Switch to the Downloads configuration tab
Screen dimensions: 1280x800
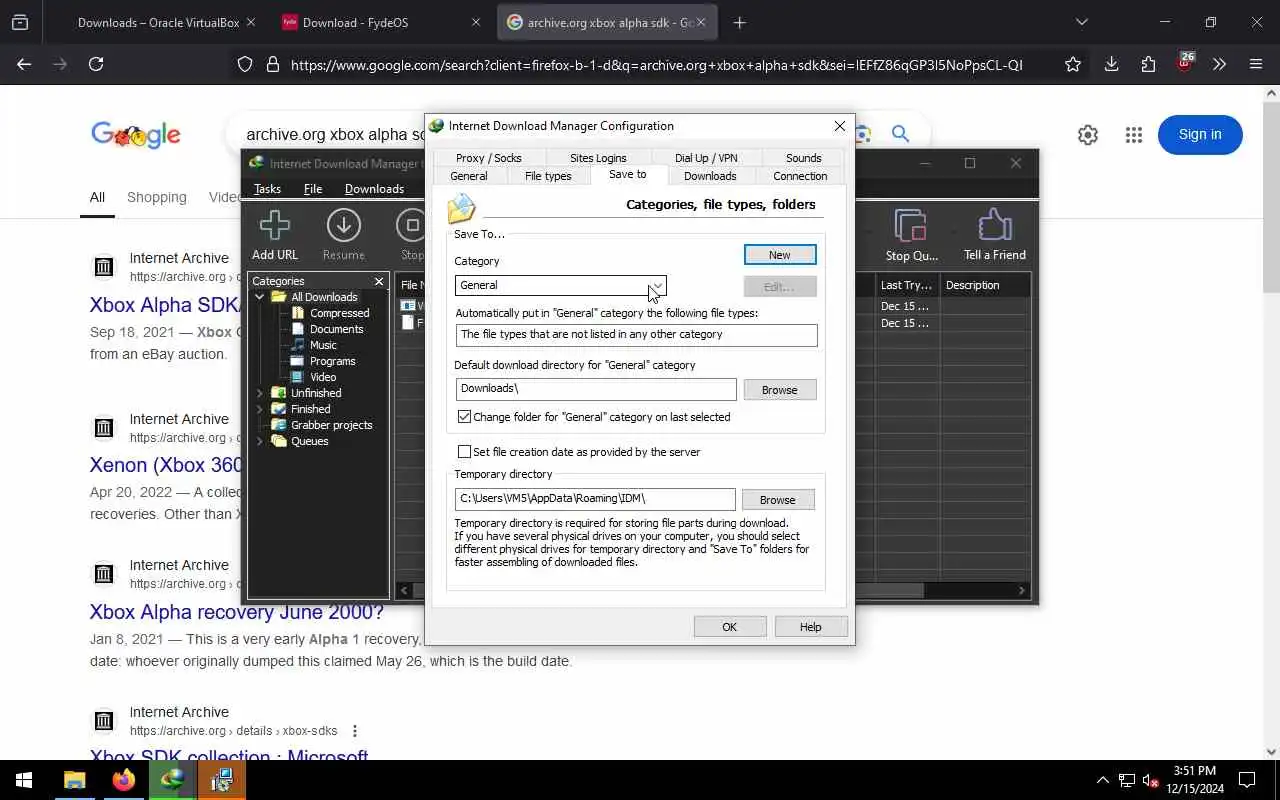point(710,176)
